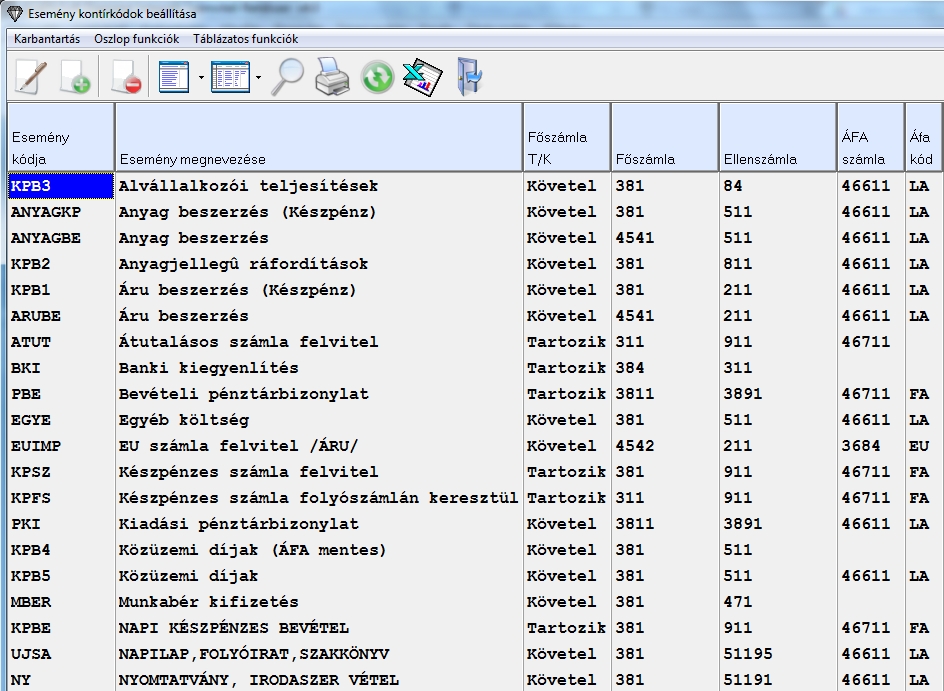Image resolution: width=944 pixels, height=691 pixels.
Task: Open the Karbantartás menu
Action: point(47,39)
